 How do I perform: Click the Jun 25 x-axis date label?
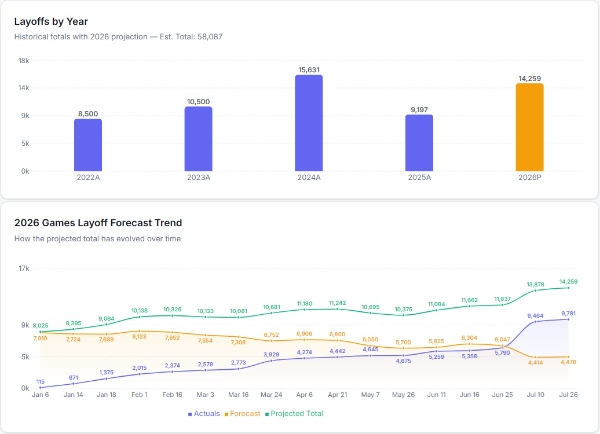[x=502, y=395]
